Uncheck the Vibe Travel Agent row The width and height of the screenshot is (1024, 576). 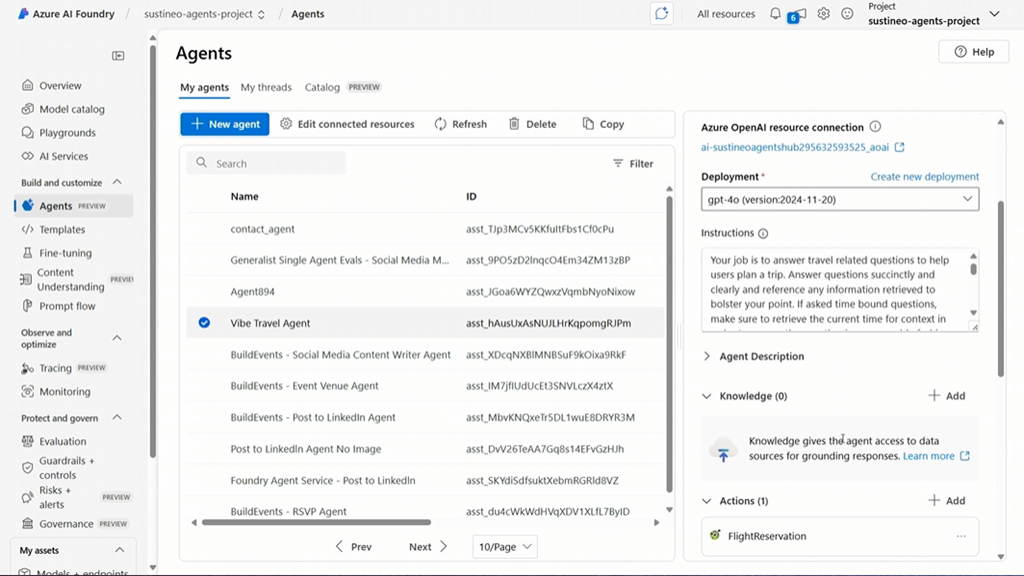[x=204, y=323]
